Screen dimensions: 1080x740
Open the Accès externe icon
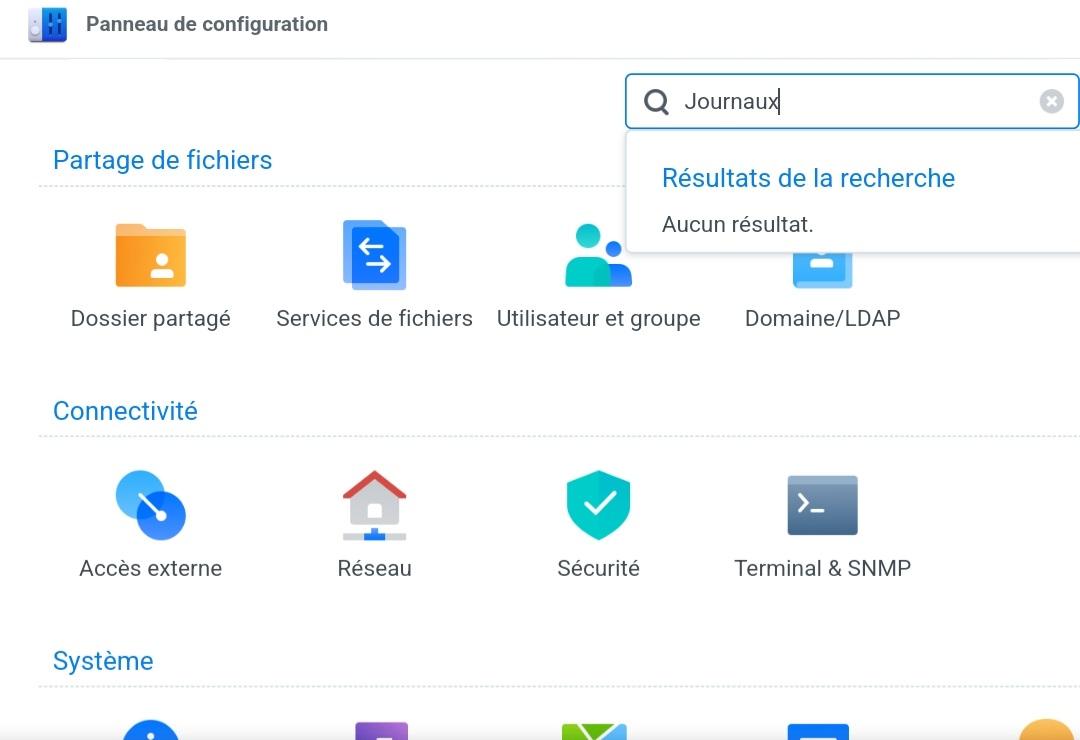151,505
